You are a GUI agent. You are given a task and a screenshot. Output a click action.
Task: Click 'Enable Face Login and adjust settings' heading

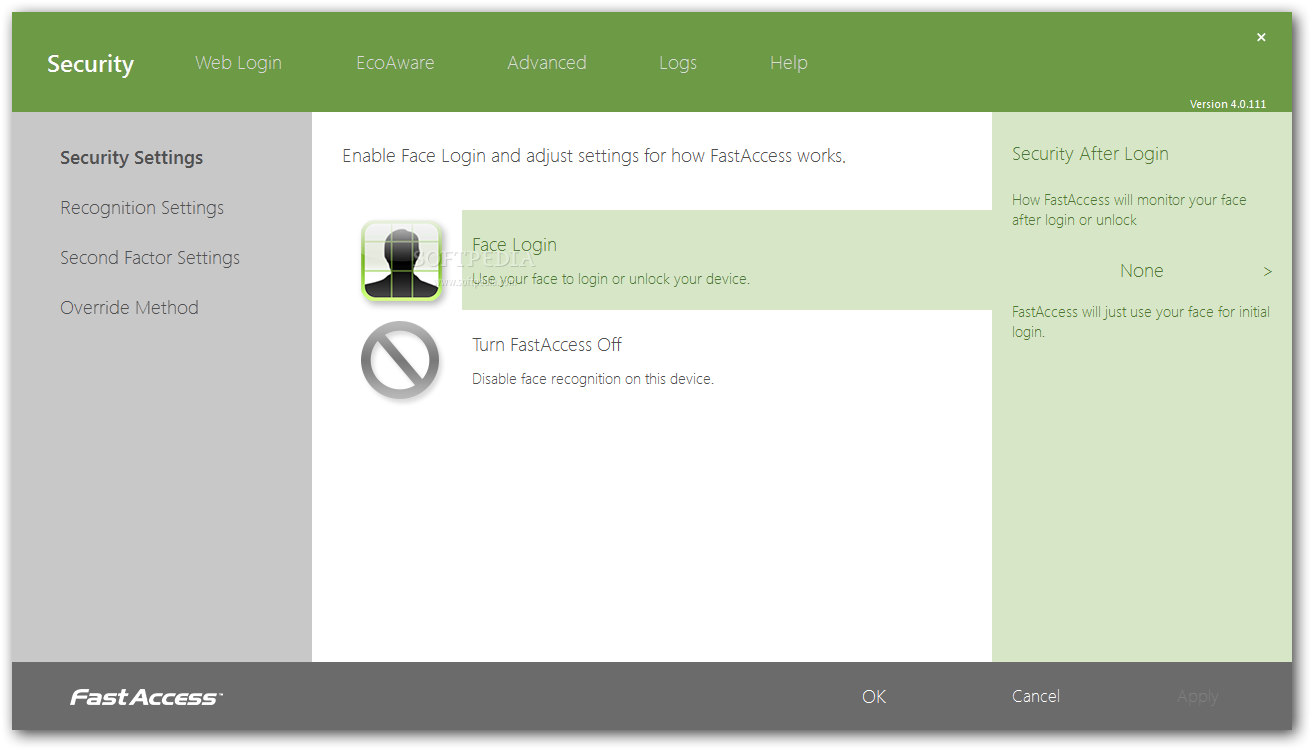point(594,156)
